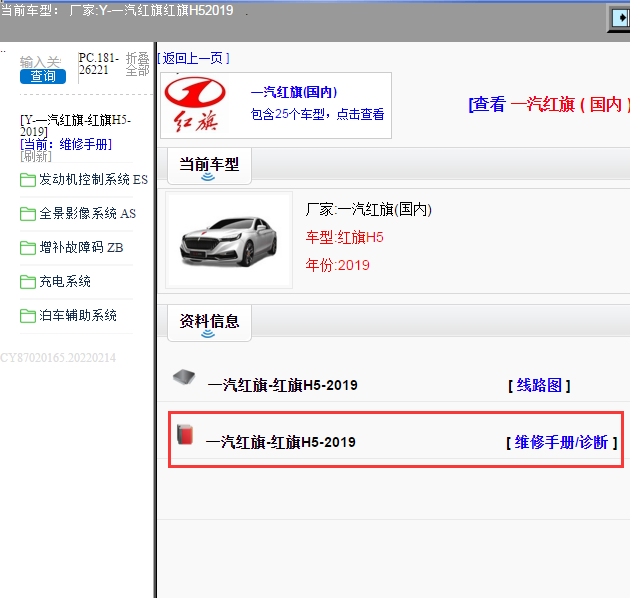Select 增补故障码 ZB tree item
This screenshot has height=598, width=630.
pyautogui.click(x=81, y=247)
